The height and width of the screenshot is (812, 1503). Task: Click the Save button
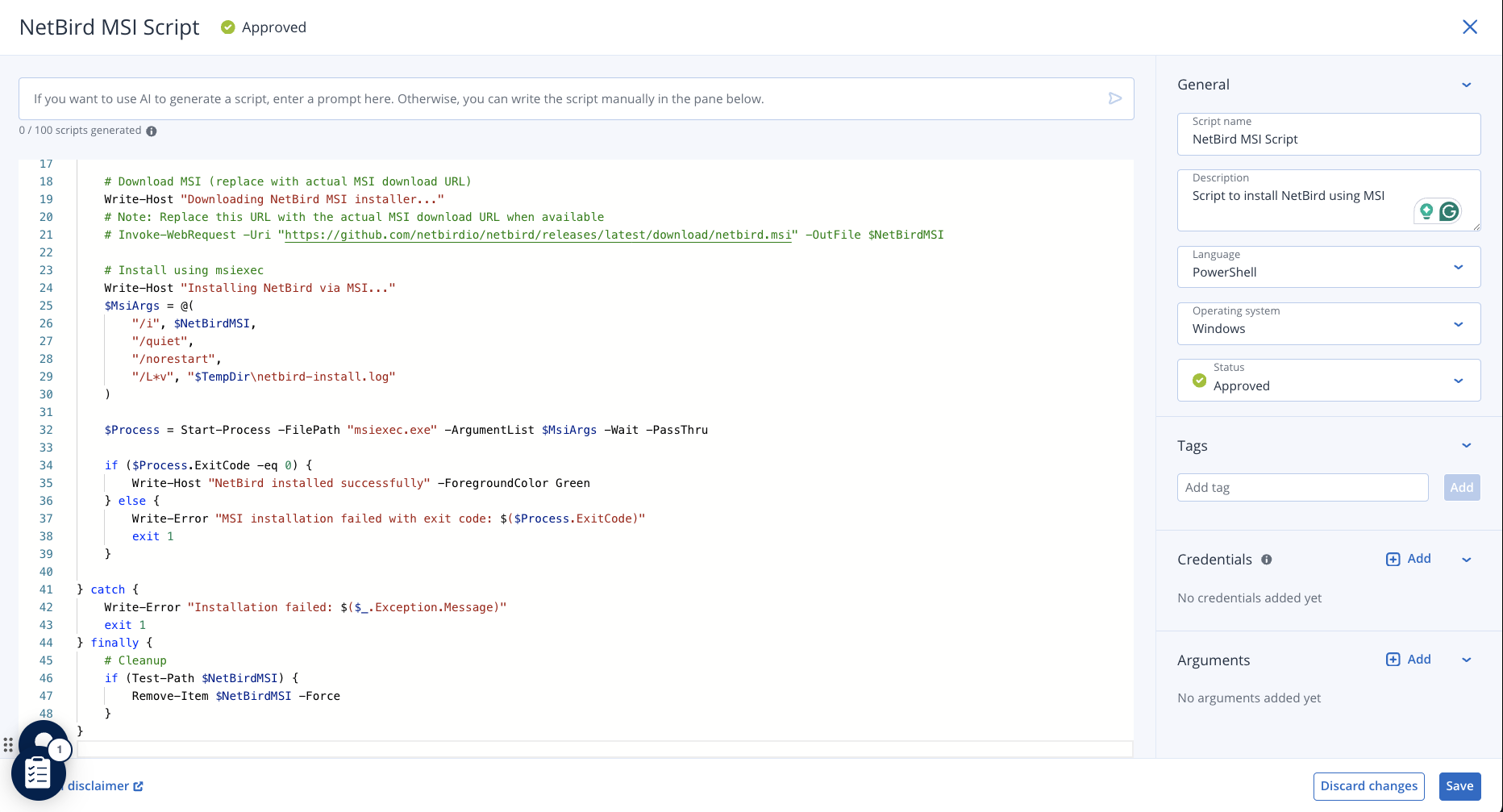(x=1459, y=785)
